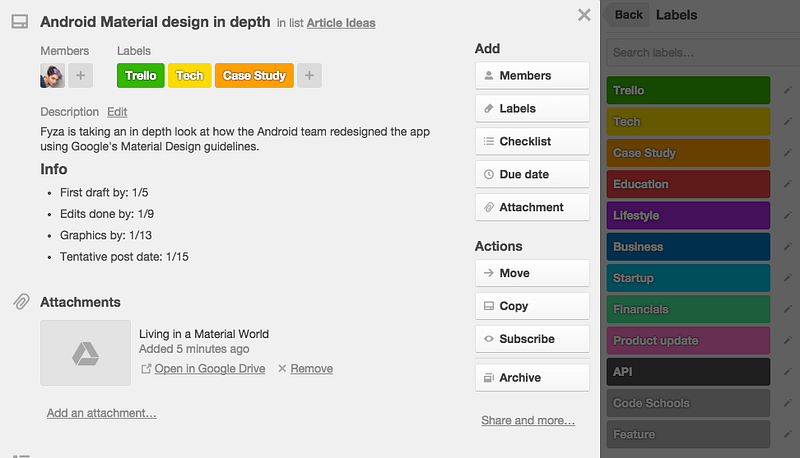Select the green Trello label in panel
This screenshot has width=800, height=458.
coord(688,90)
